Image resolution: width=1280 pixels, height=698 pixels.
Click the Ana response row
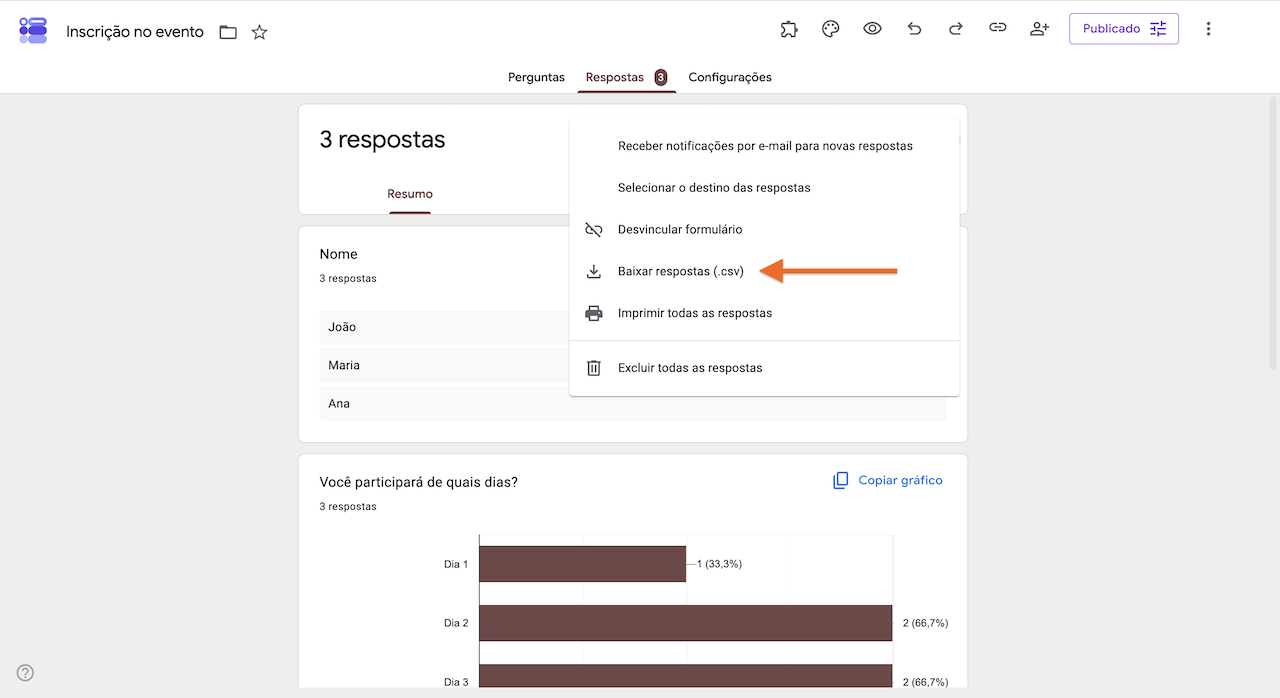(632, 404)
